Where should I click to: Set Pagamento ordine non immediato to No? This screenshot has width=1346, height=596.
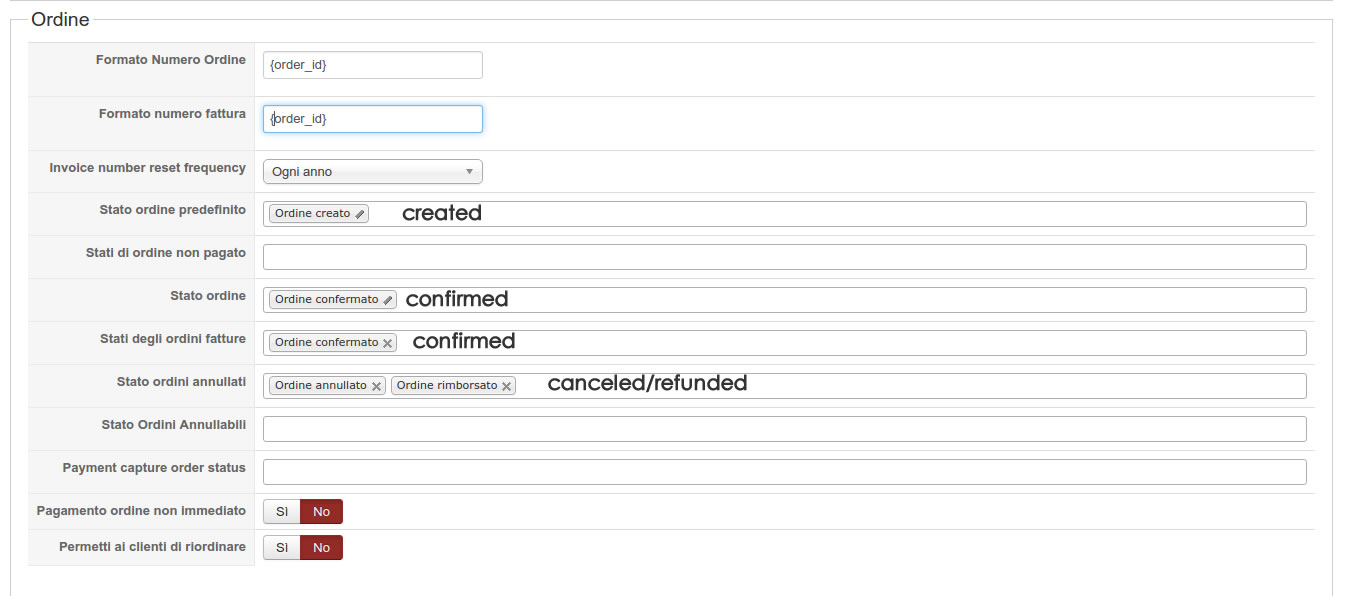click(321, 512)
